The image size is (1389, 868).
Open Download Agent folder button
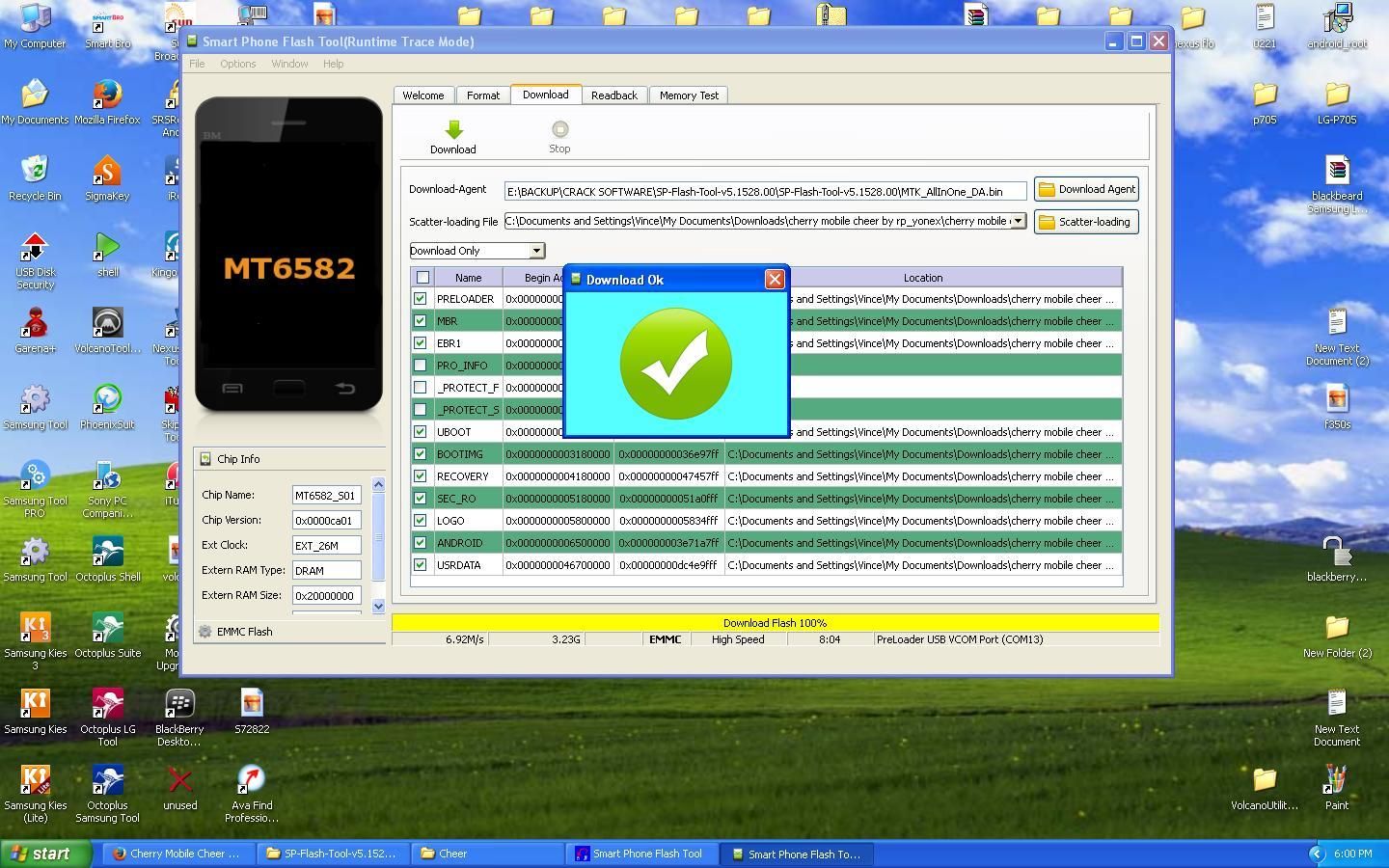click(x=1086, y=189)
